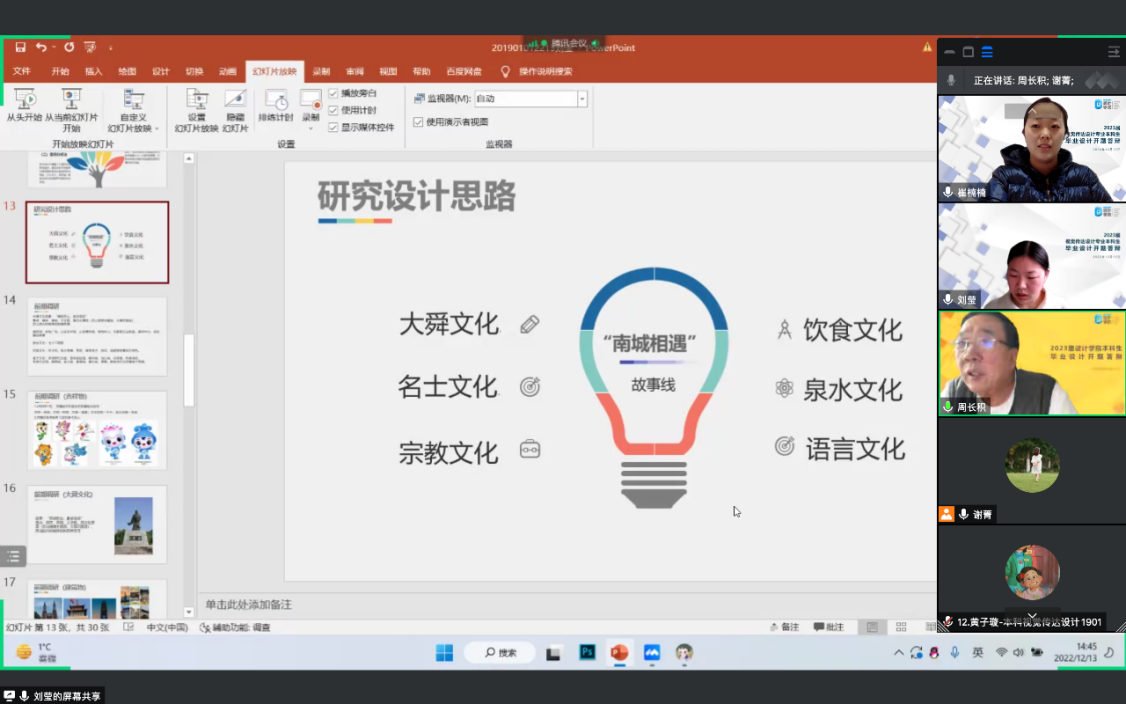Show hidden system tray icons chevron

[x=898, y=652]
